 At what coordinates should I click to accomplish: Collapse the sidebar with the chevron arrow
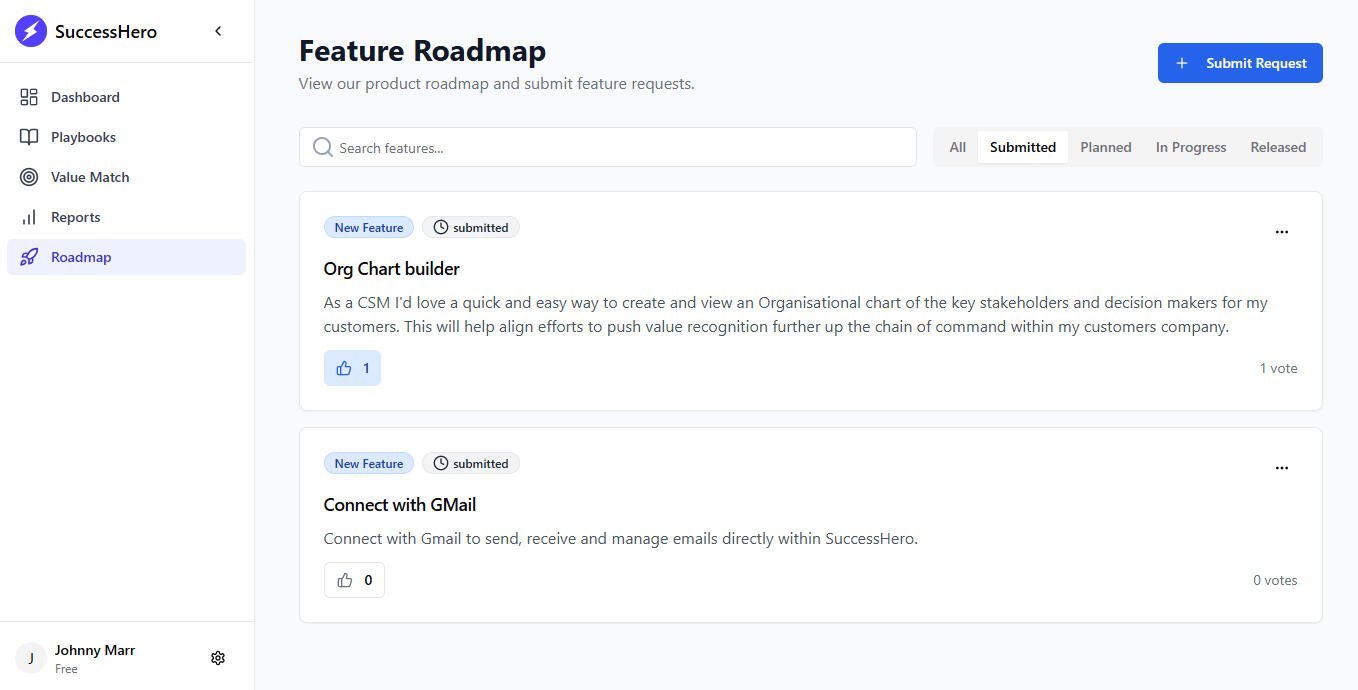coord(218,31)
